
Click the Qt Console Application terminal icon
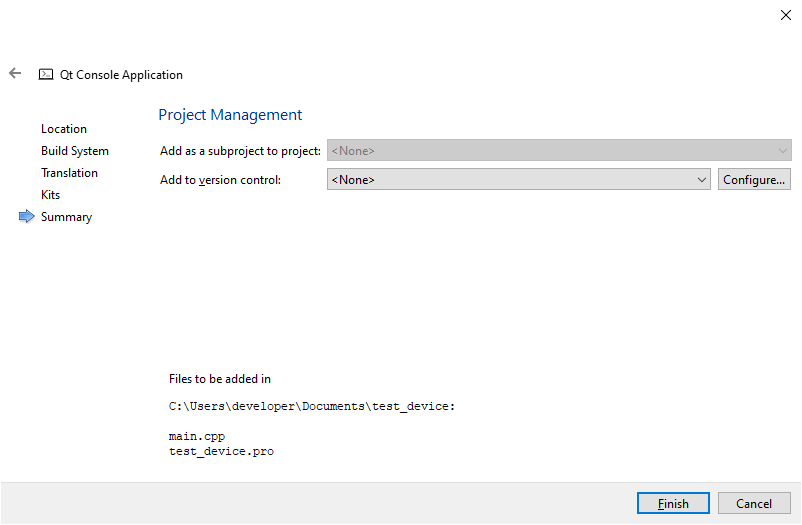click(46, 75)
